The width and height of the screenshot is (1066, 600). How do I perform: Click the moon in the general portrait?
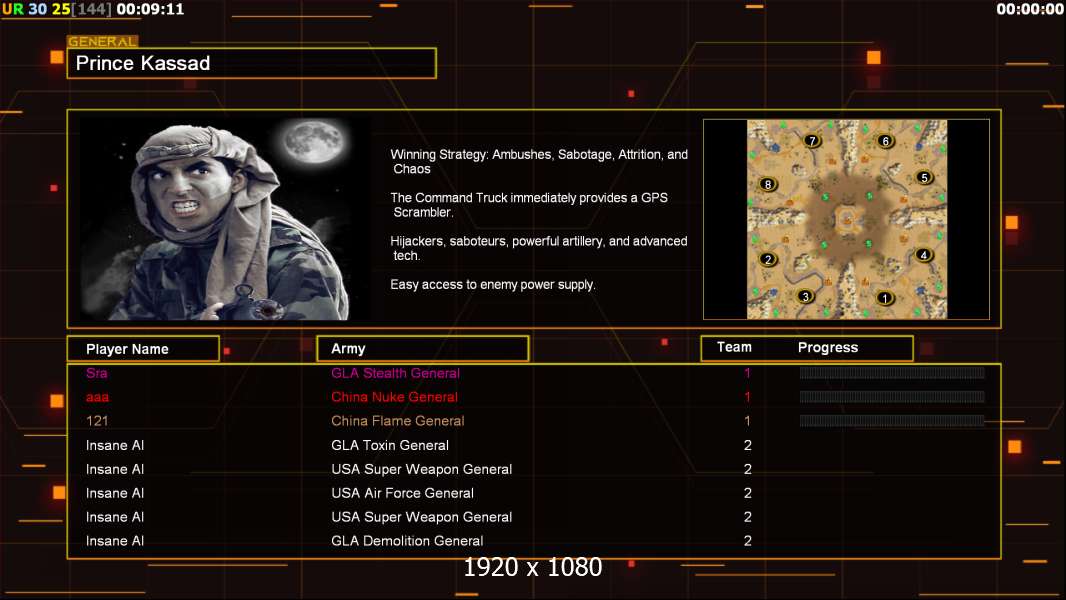[313, 141]
